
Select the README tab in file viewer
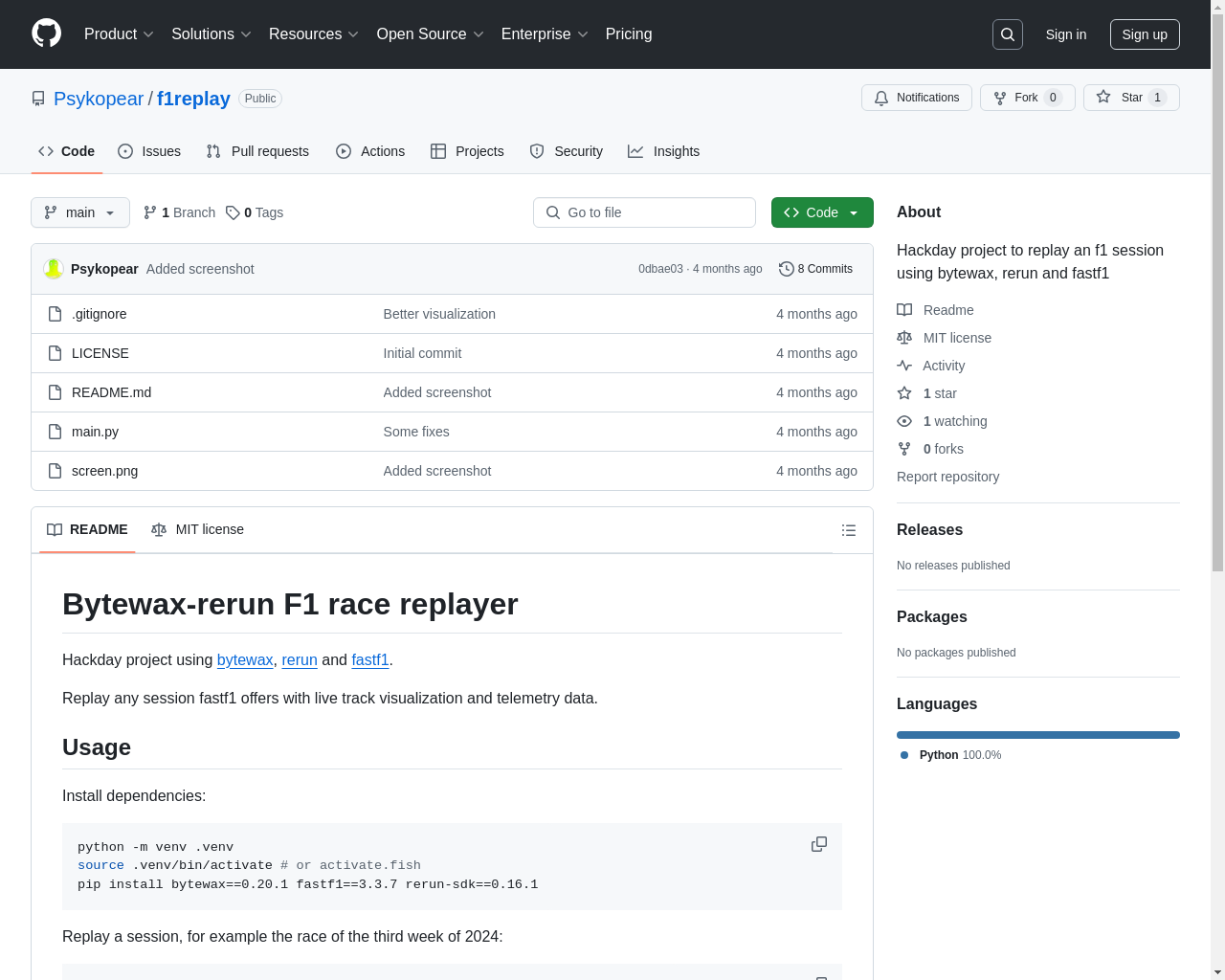pyautogui.click(x=87, y=529)
